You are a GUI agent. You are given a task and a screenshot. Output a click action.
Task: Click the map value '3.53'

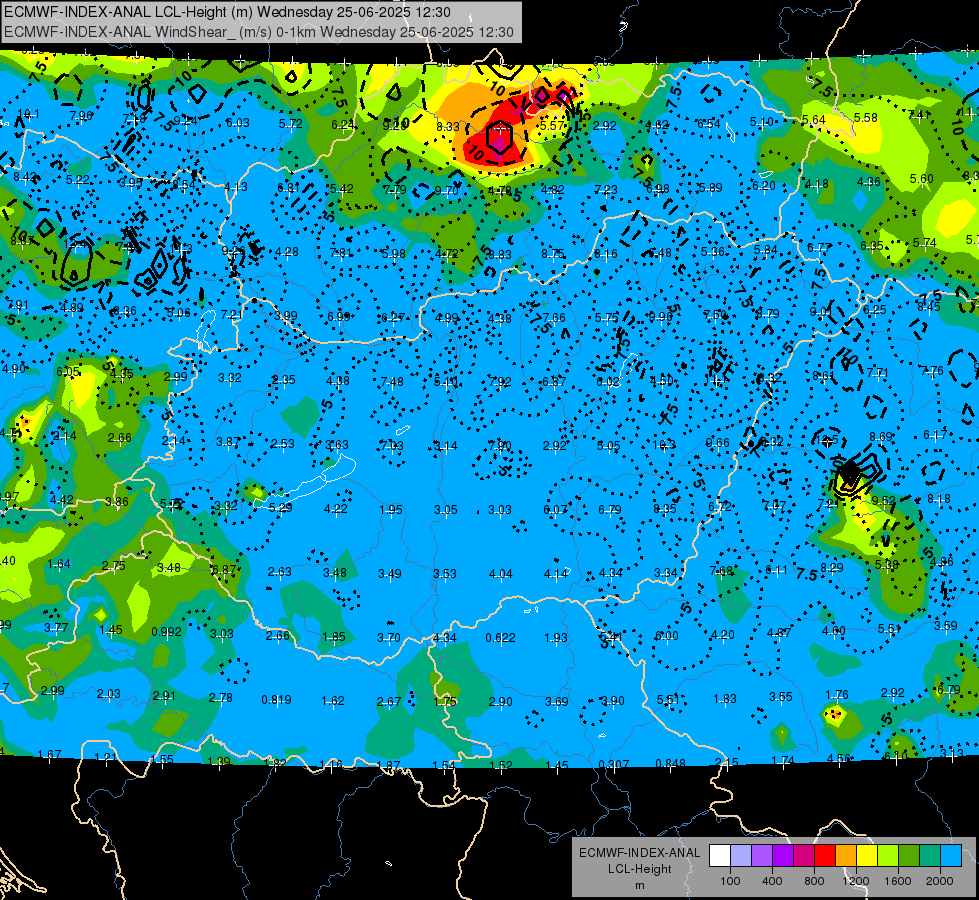tap(445, 573)
